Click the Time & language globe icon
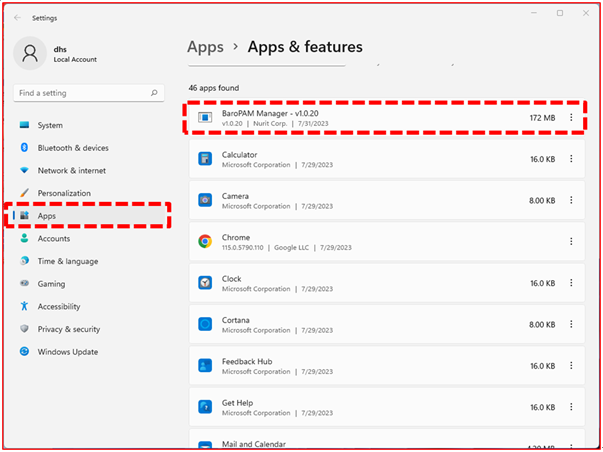Image resolution: width=603 pixels, height=452 pixels. pos(24,260)
